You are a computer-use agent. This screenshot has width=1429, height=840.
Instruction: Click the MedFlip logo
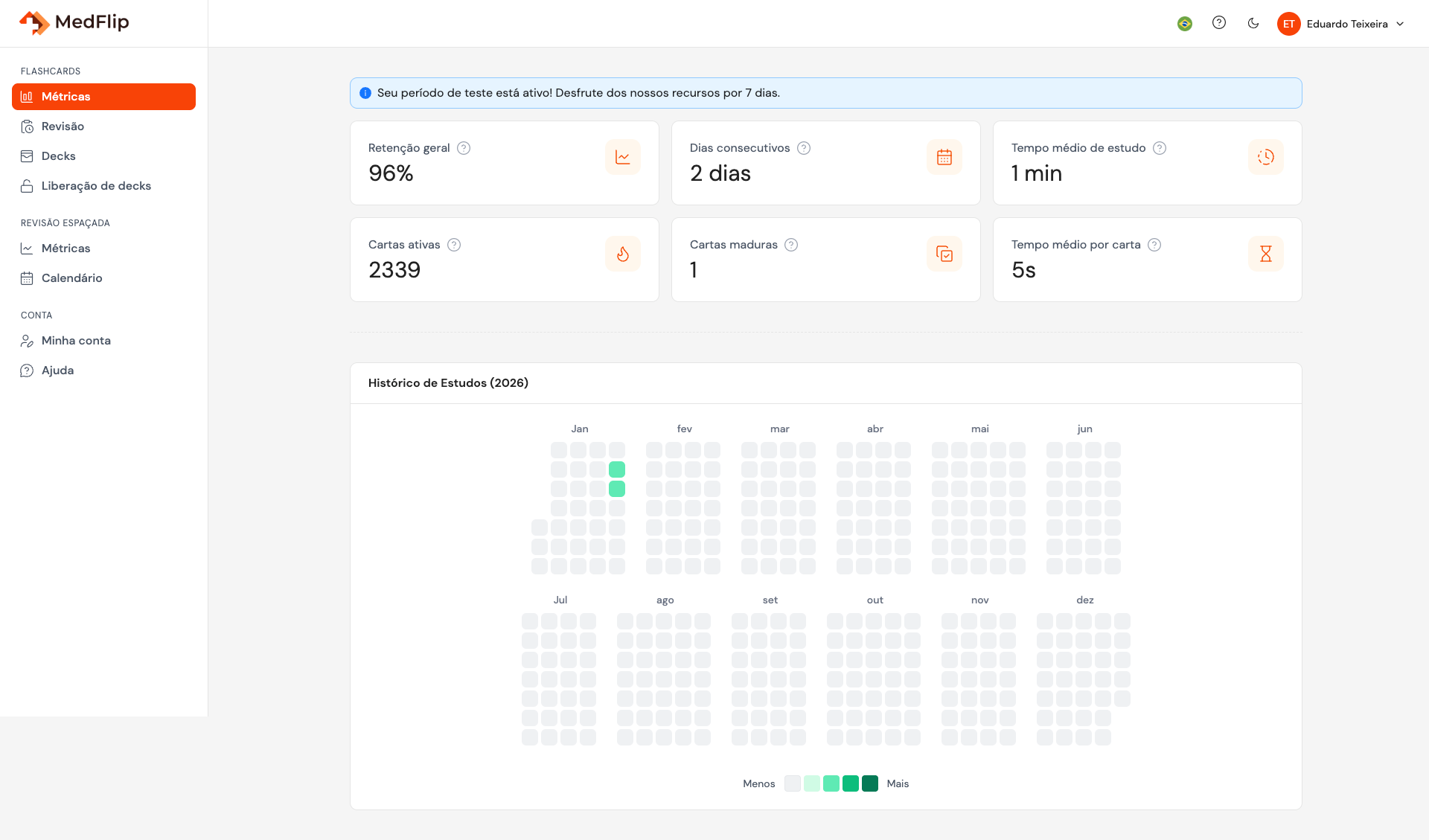[x=74, y=23]
